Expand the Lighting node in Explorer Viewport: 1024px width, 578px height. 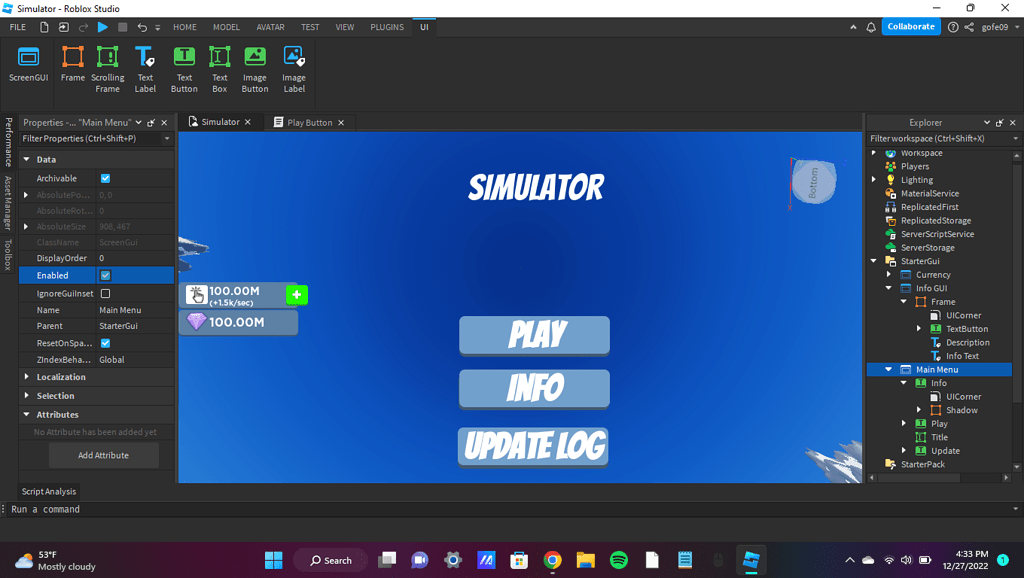874,180
